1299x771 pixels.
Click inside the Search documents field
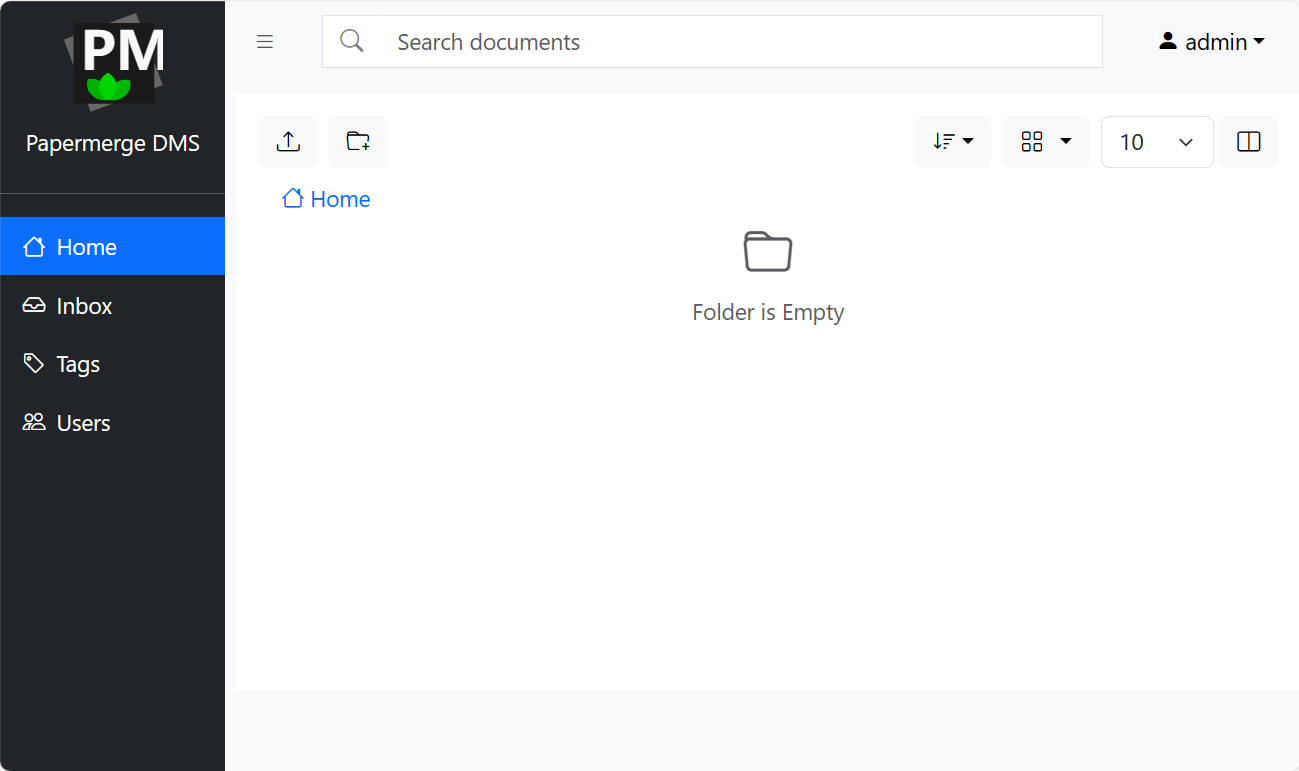(740, 42)
